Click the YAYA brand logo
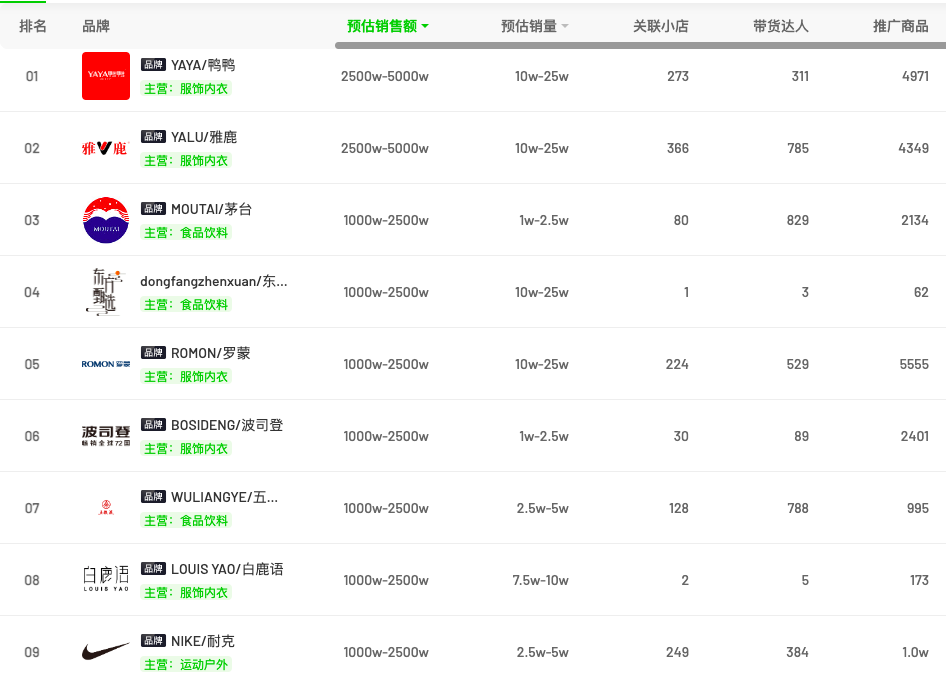This screenshot has width=946, height=677. coord(106,76)
